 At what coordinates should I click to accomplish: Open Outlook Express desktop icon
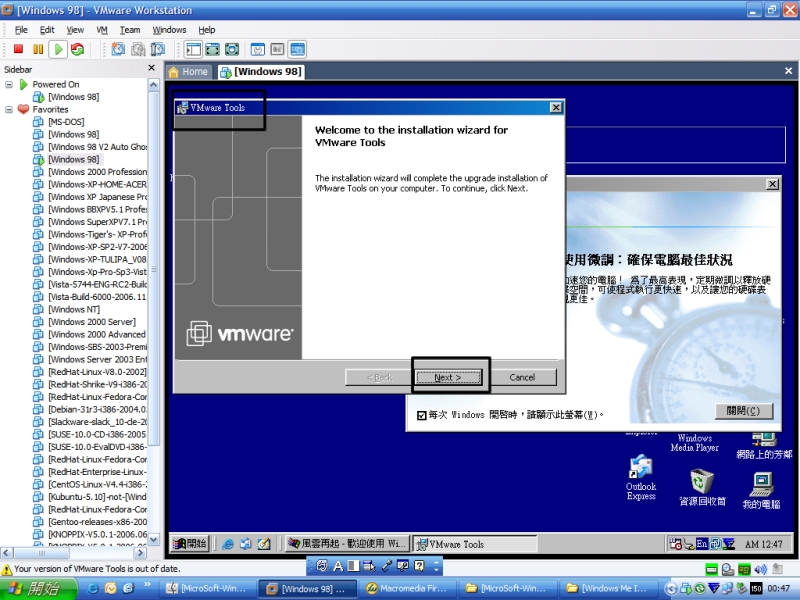[x=641, y=478]
